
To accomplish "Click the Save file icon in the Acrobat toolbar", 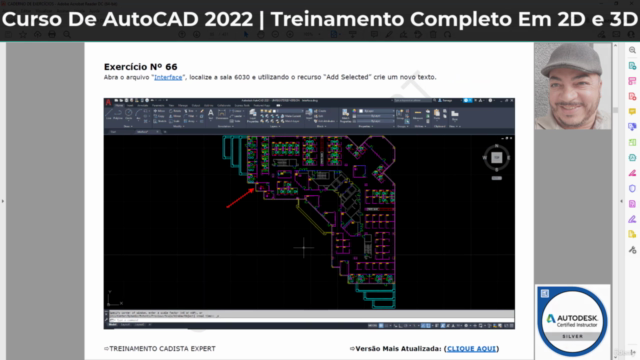I will click(x=8, y=35).
